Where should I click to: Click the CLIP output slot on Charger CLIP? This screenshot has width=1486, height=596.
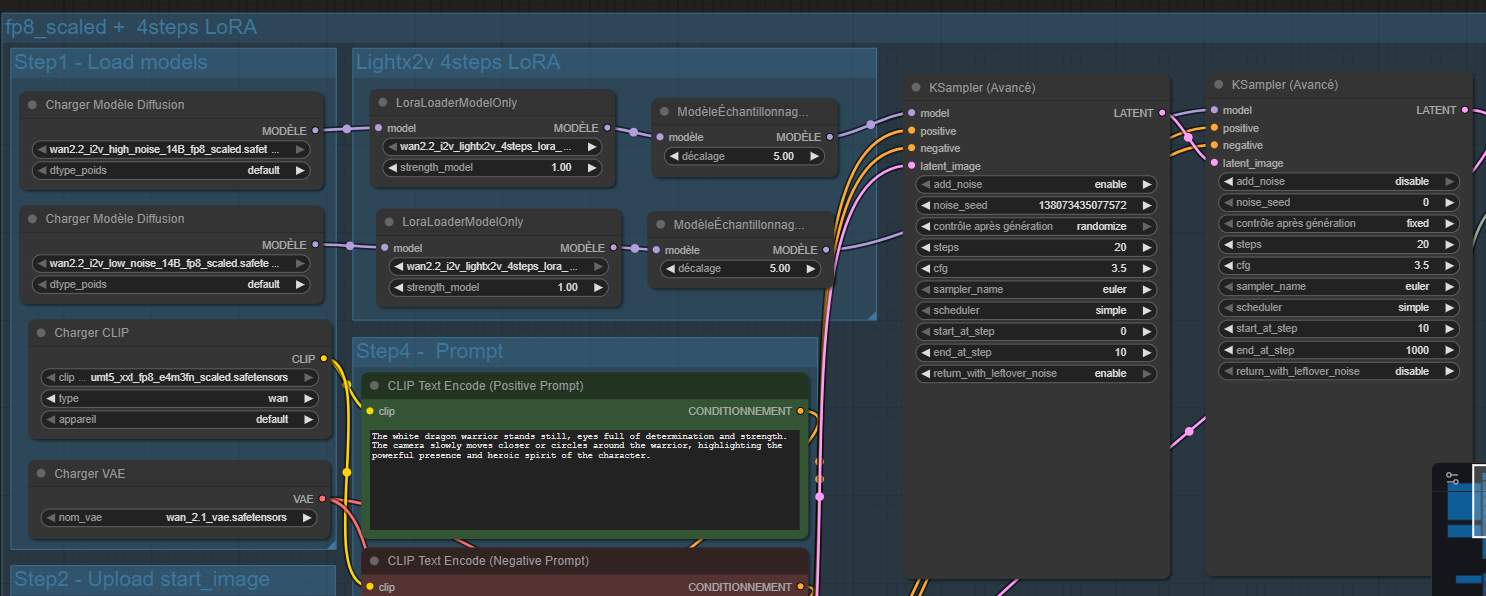click(x=324, y=358)
